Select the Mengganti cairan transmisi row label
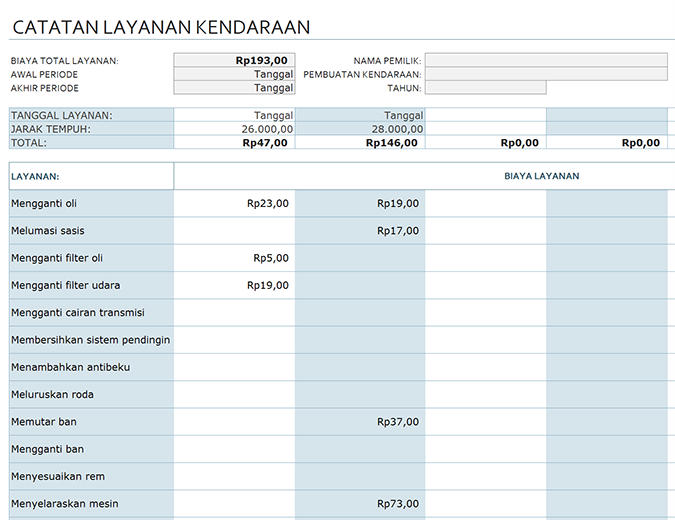Viewport: 675px width, 520px height. [x=91, y=313]
